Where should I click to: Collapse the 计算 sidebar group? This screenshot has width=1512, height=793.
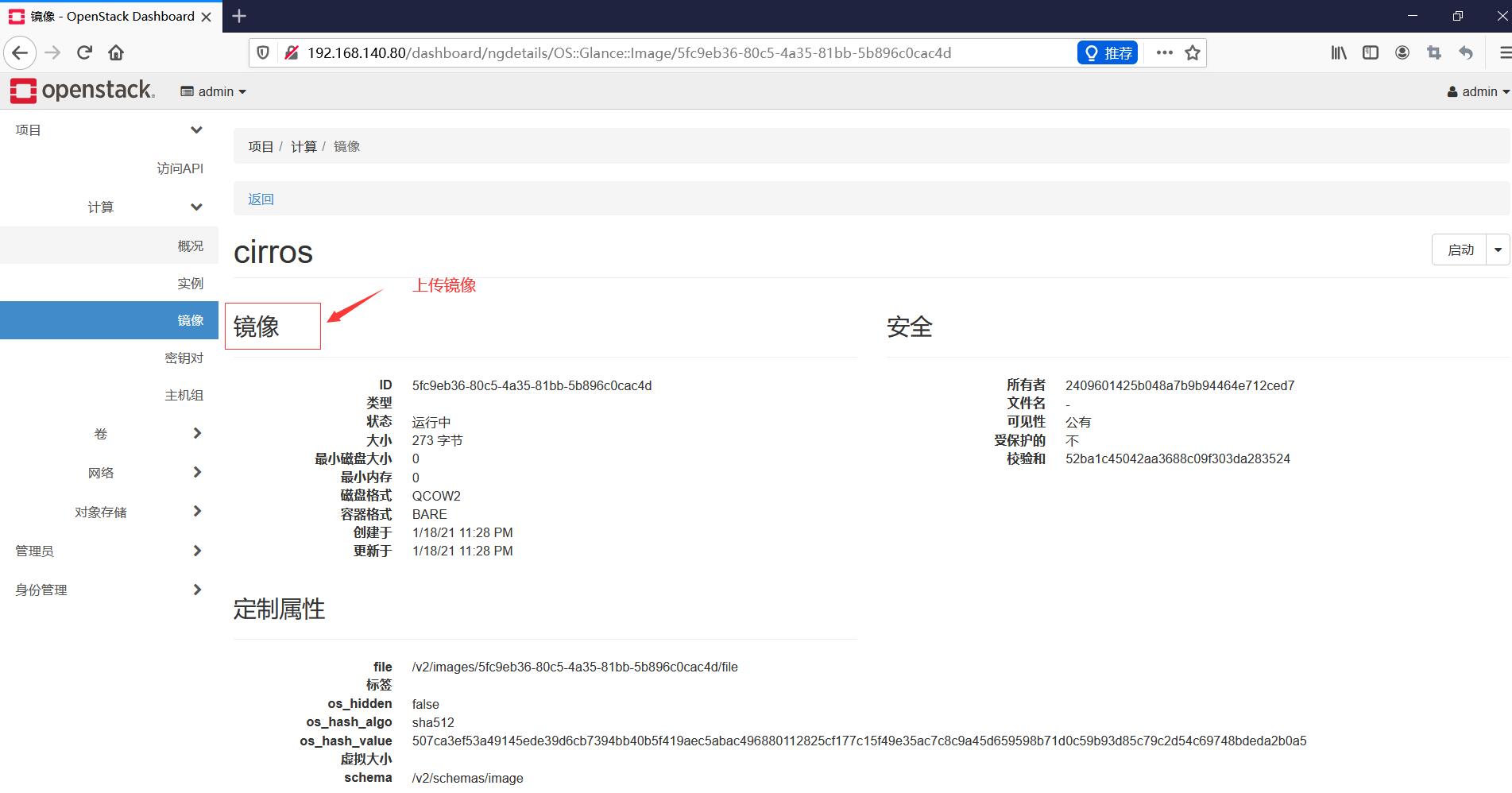tap(109, 207)
